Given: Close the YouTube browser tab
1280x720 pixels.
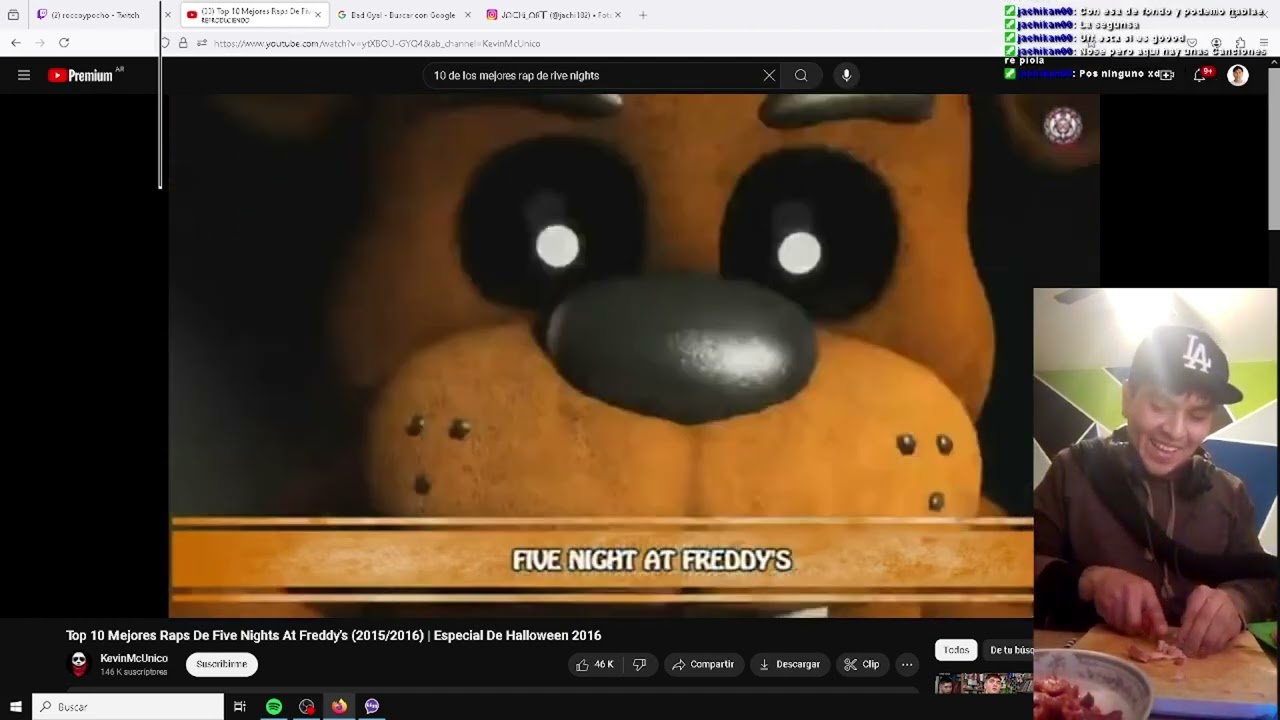Looking at the screenshot, I should point(318,15).
